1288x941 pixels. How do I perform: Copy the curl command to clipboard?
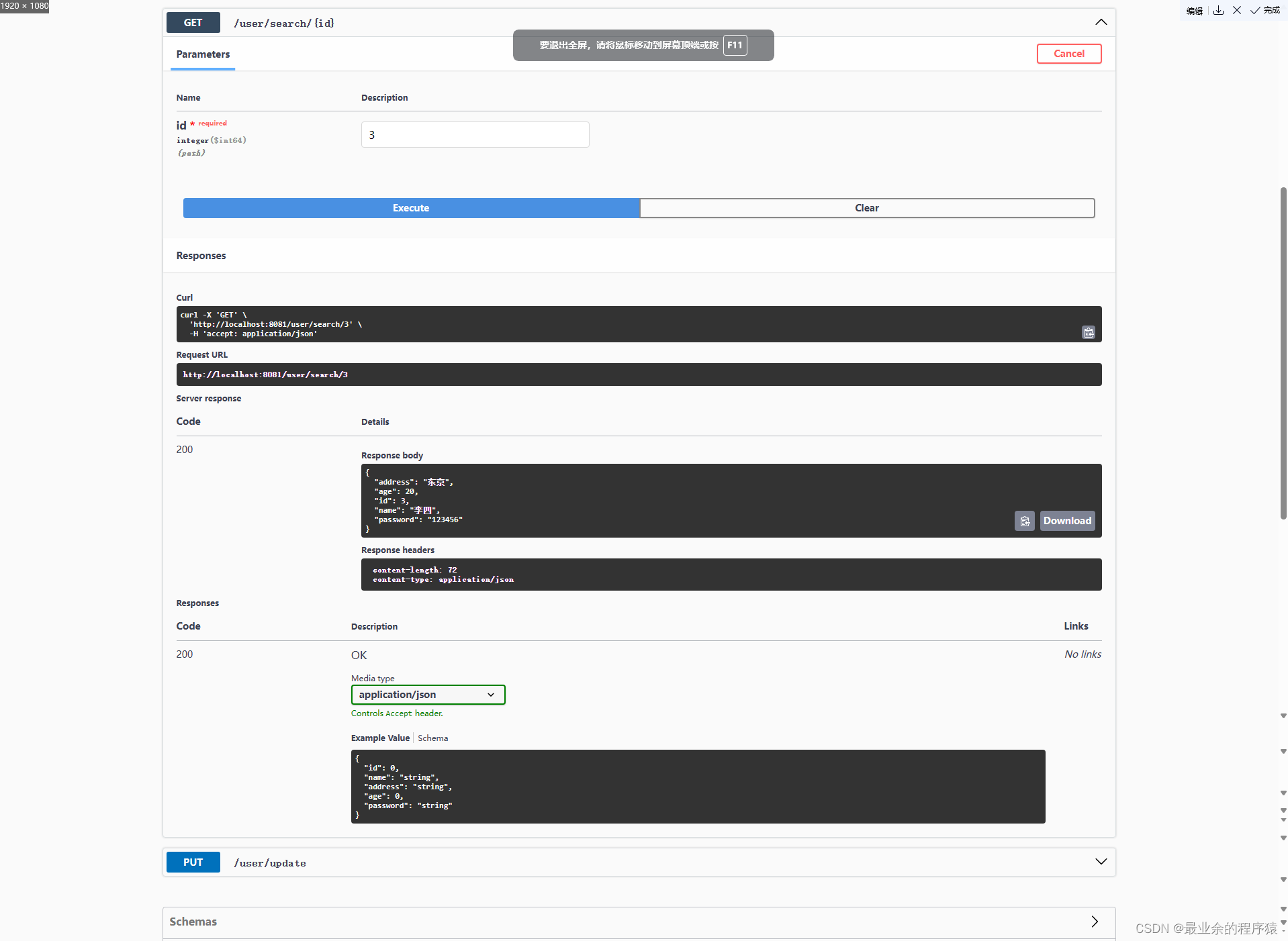(x=1088, y=332)
